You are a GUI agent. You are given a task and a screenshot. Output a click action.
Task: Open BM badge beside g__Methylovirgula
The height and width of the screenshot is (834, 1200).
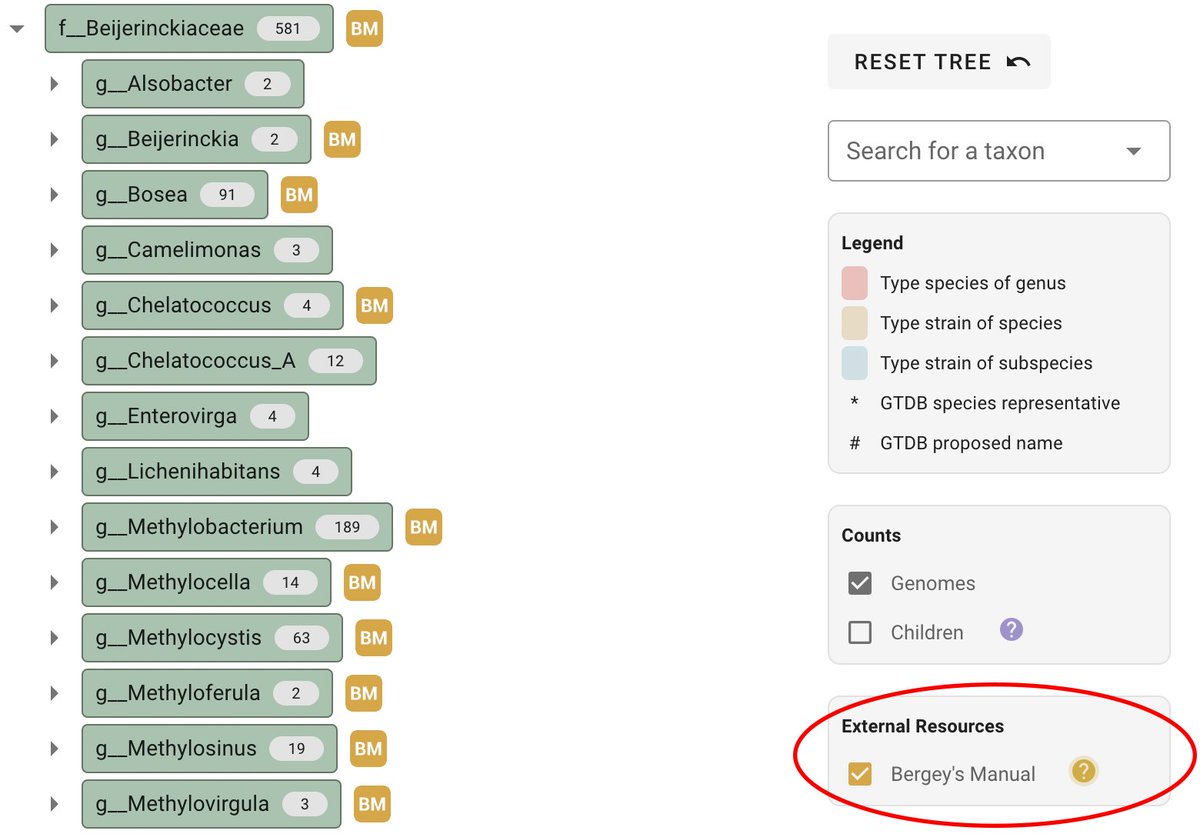[x=372, y=804]
